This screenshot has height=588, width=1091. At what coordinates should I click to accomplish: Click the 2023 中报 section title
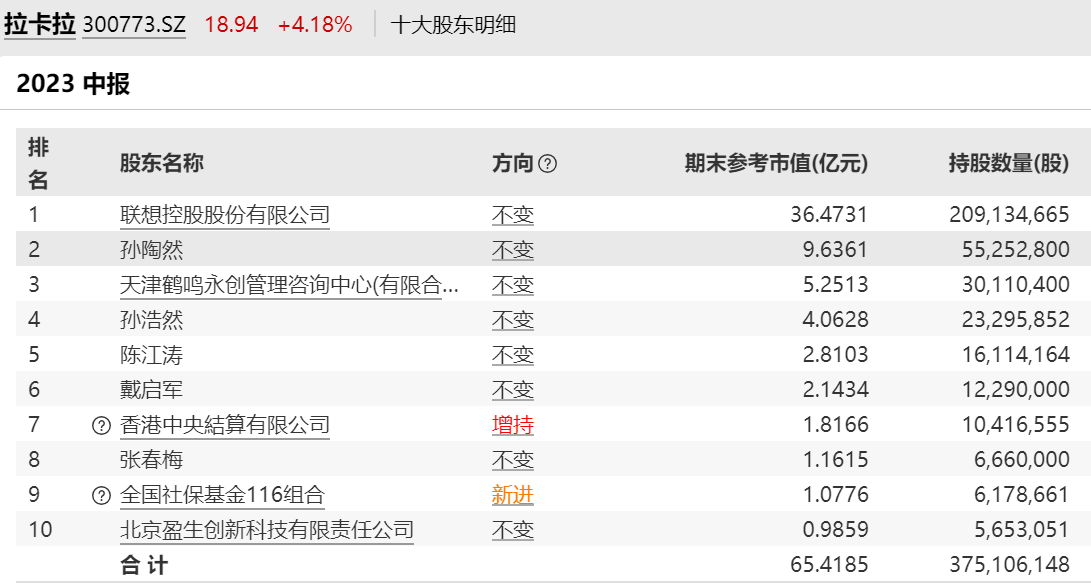[73, 84]
